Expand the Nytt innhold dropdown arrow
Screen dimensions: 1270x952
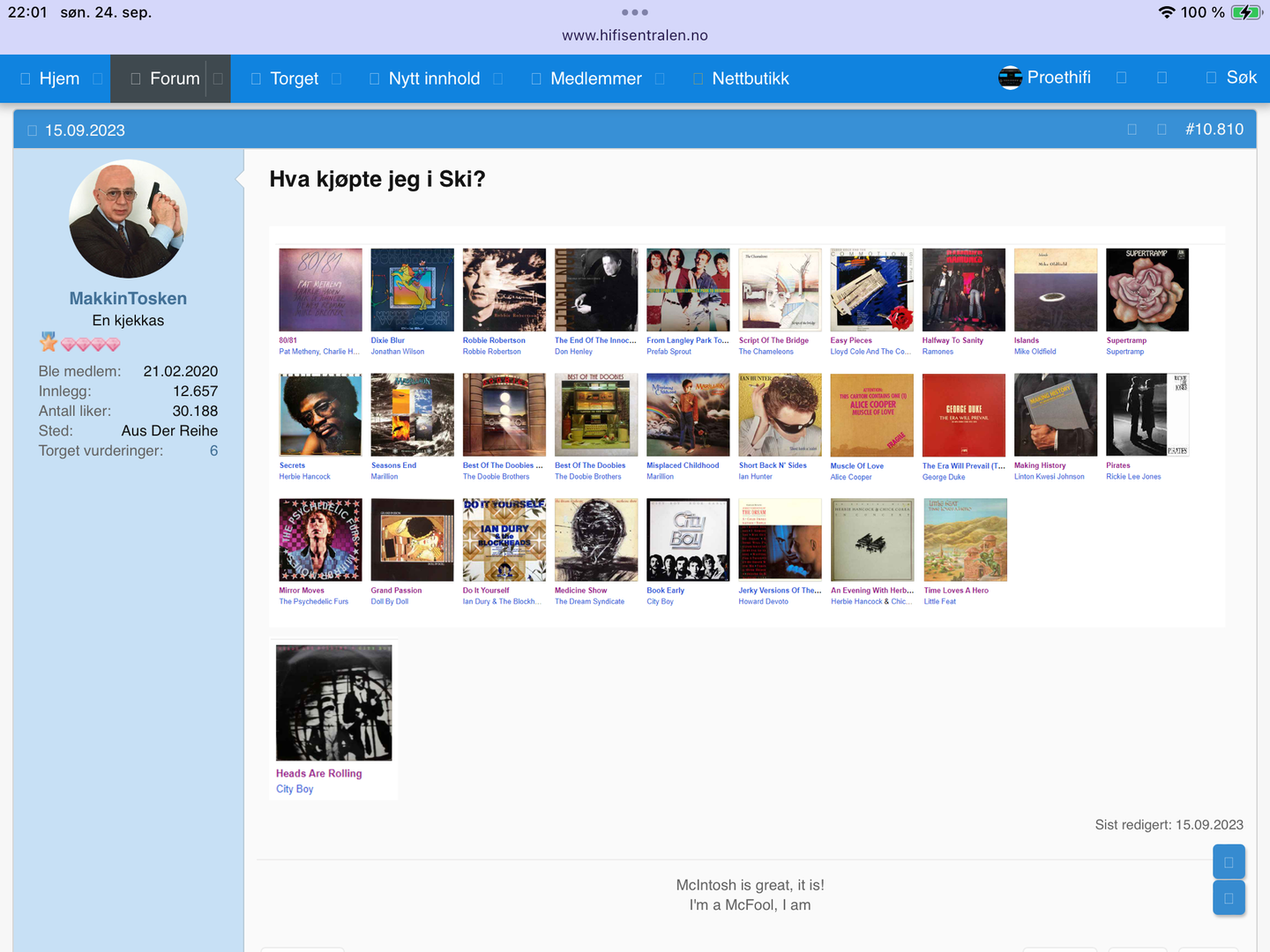[x=497, y=78]
